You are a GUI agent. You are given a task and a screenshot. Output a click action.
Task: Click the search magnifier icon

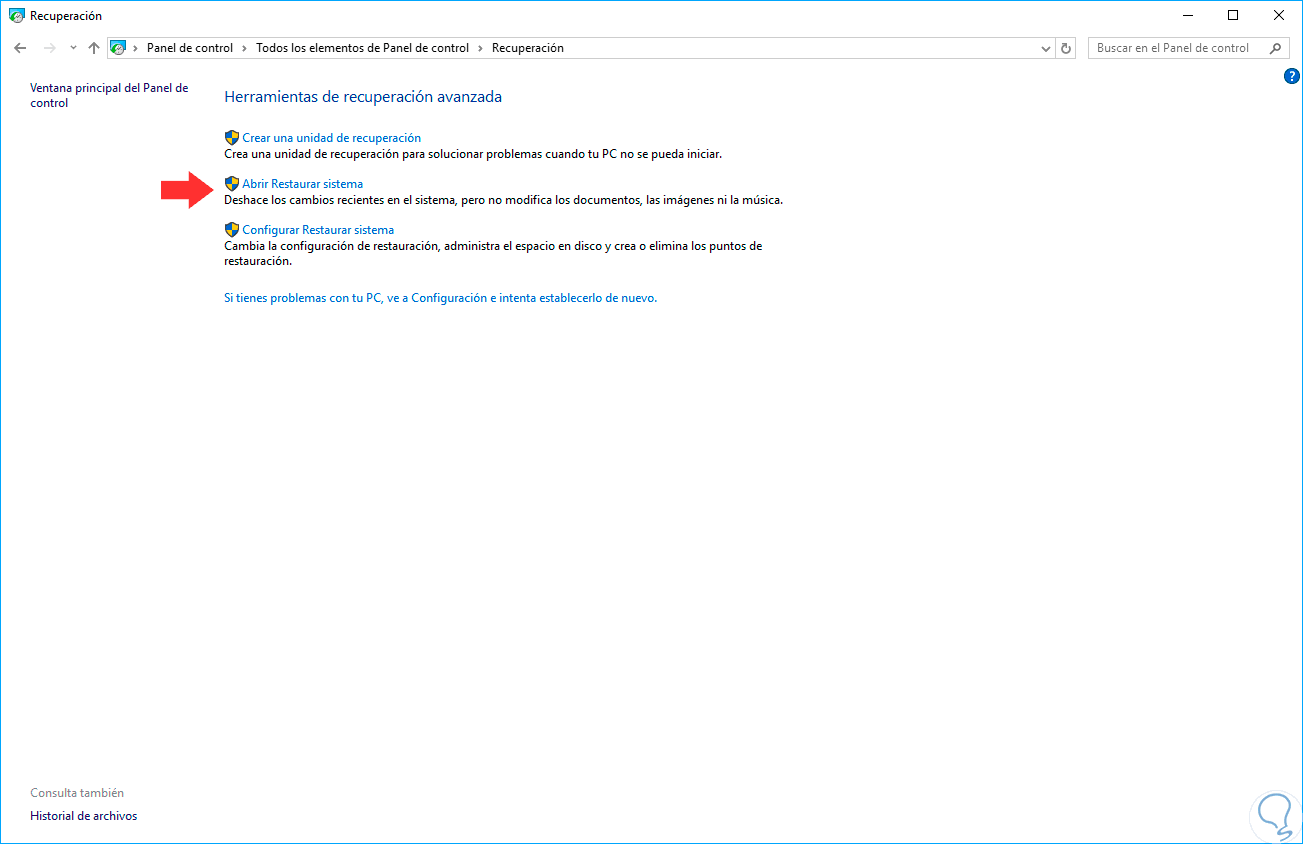coord(1276,48)
